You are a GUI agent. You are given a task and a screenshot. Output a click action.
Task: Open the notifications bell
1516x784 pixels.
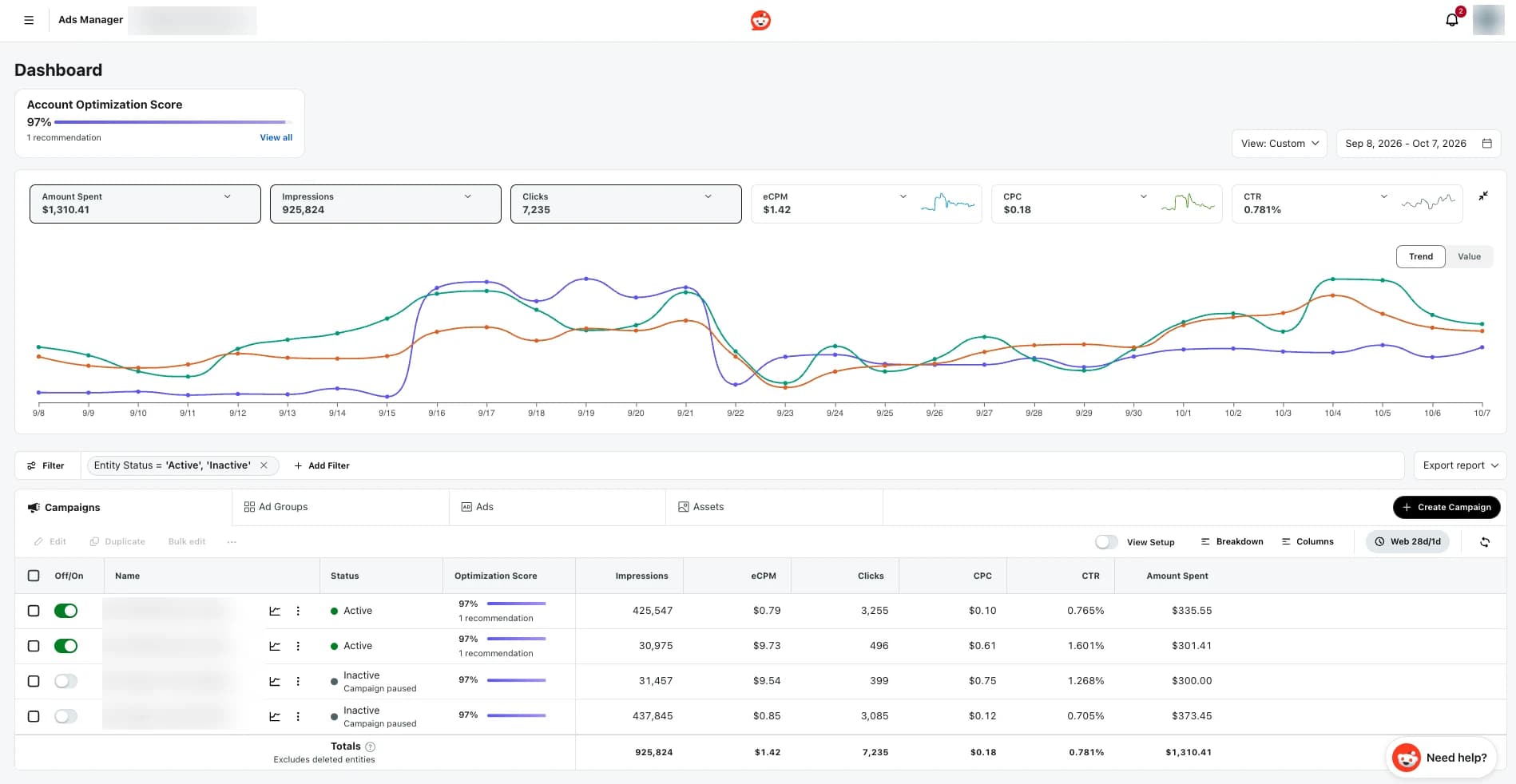[x=1452, y=20]
